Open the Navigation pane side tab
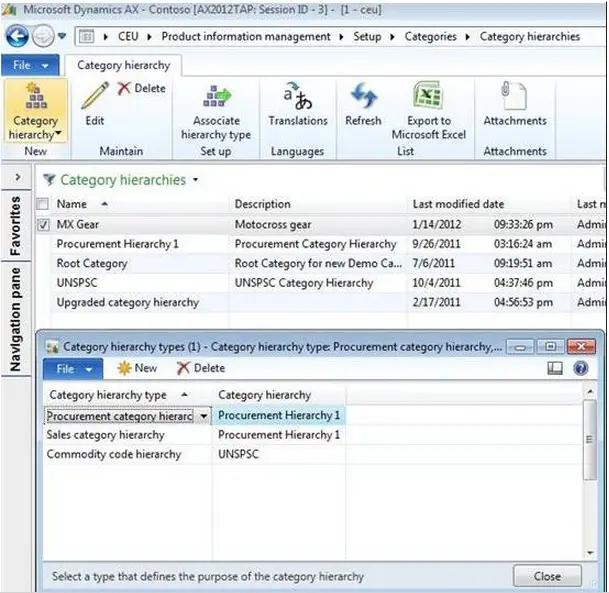609x593 pixels. click(16, 319)
